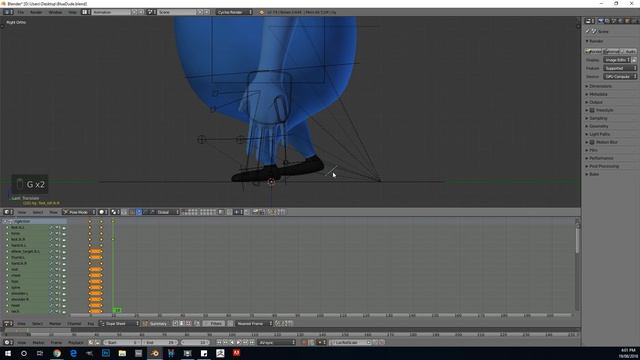Jump to start frame with the rewind button
This screenshot has width=640, height=360.
[x=219, y=342]
